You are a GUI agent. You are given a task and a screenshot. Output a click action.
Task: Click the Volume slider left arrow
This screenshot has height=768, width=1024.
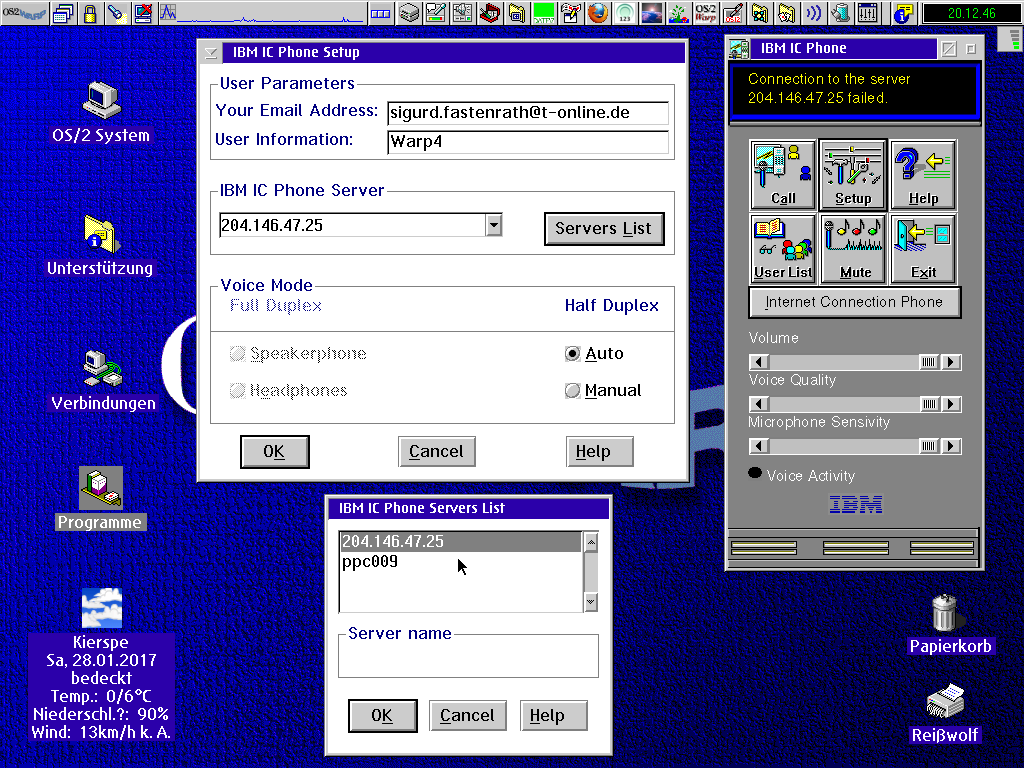pyautogui.click(x=759, y=362)
